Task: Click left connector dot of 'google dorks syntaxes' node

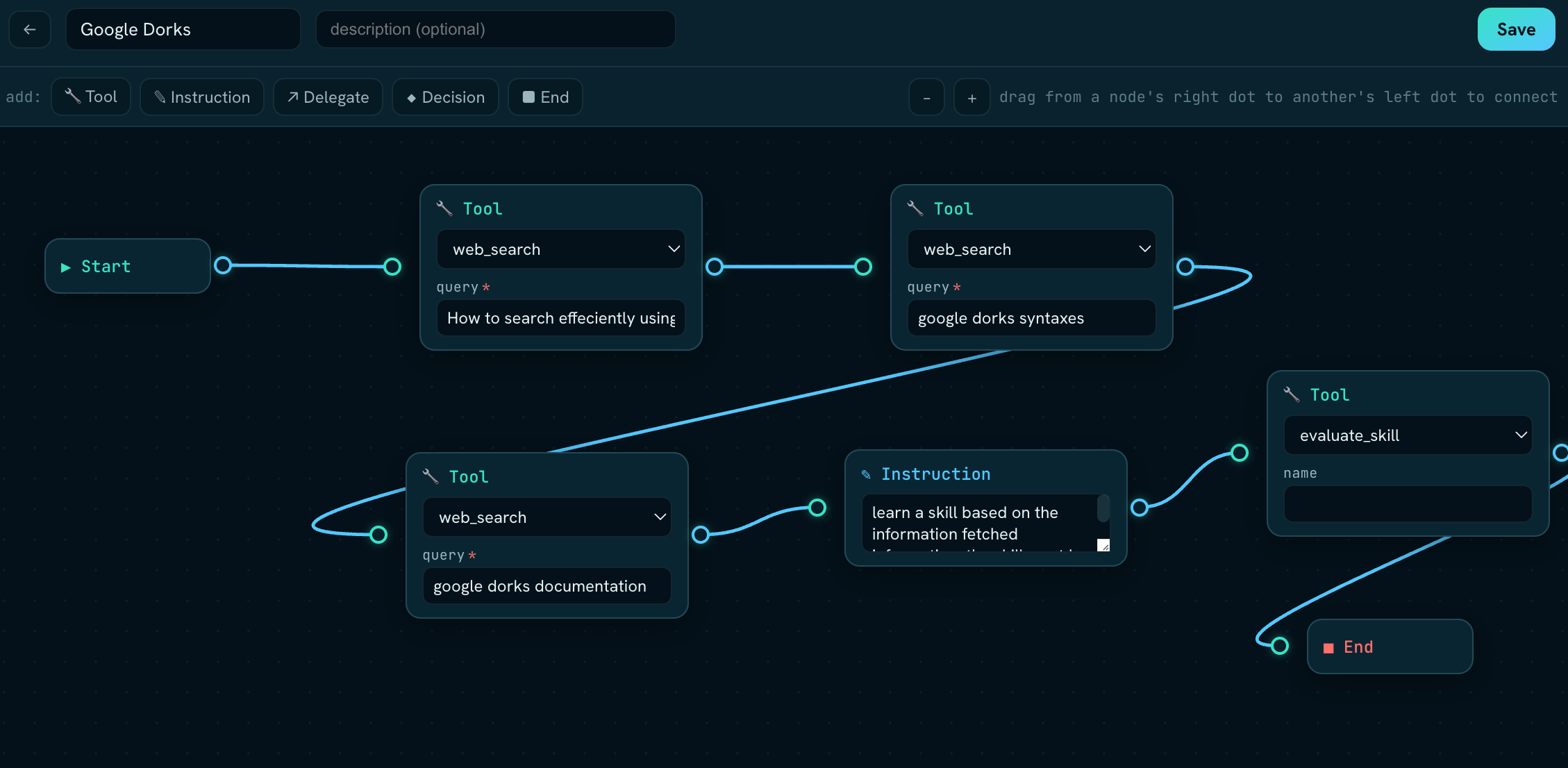Action: [x=863, y=267]
